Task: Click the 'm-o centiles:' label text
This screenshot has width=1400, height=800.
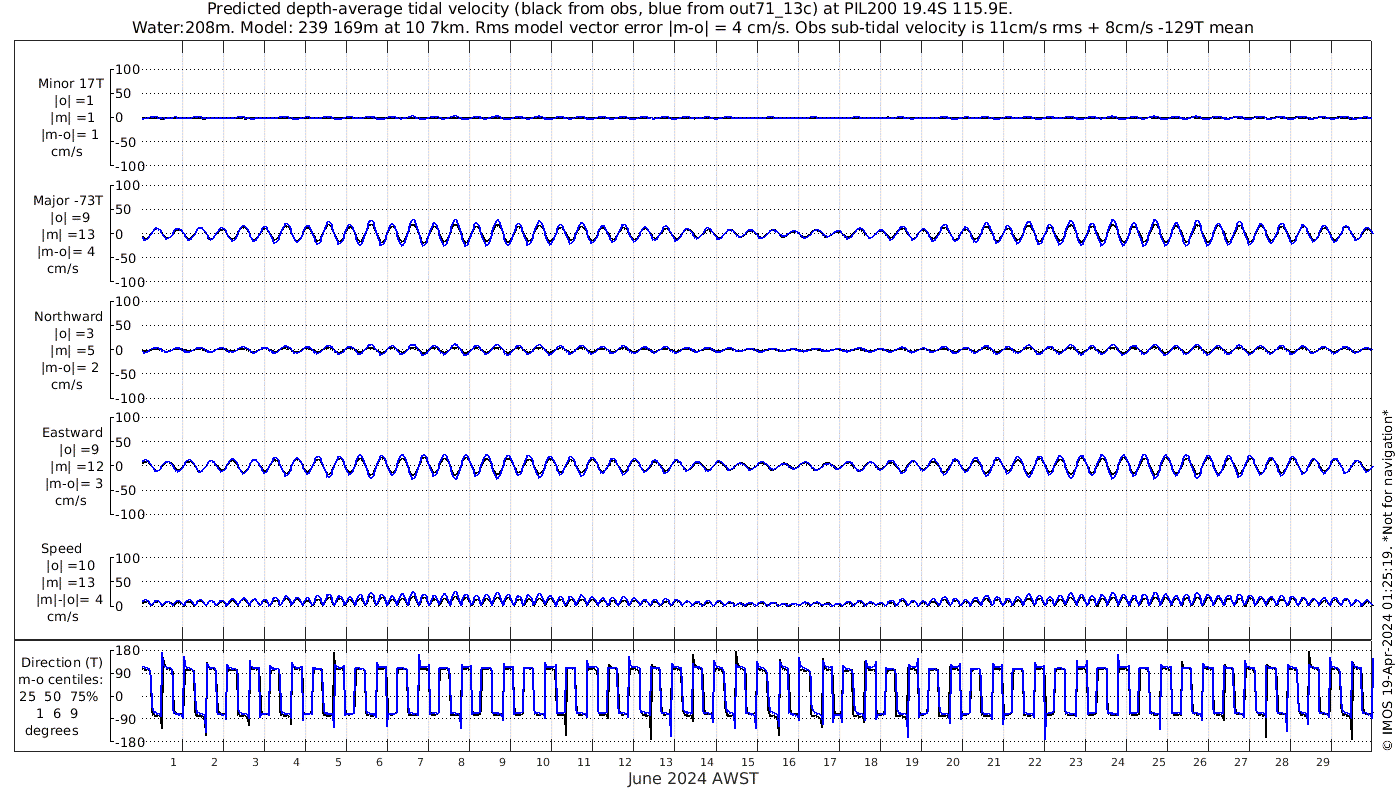Action: coord(62,679)
